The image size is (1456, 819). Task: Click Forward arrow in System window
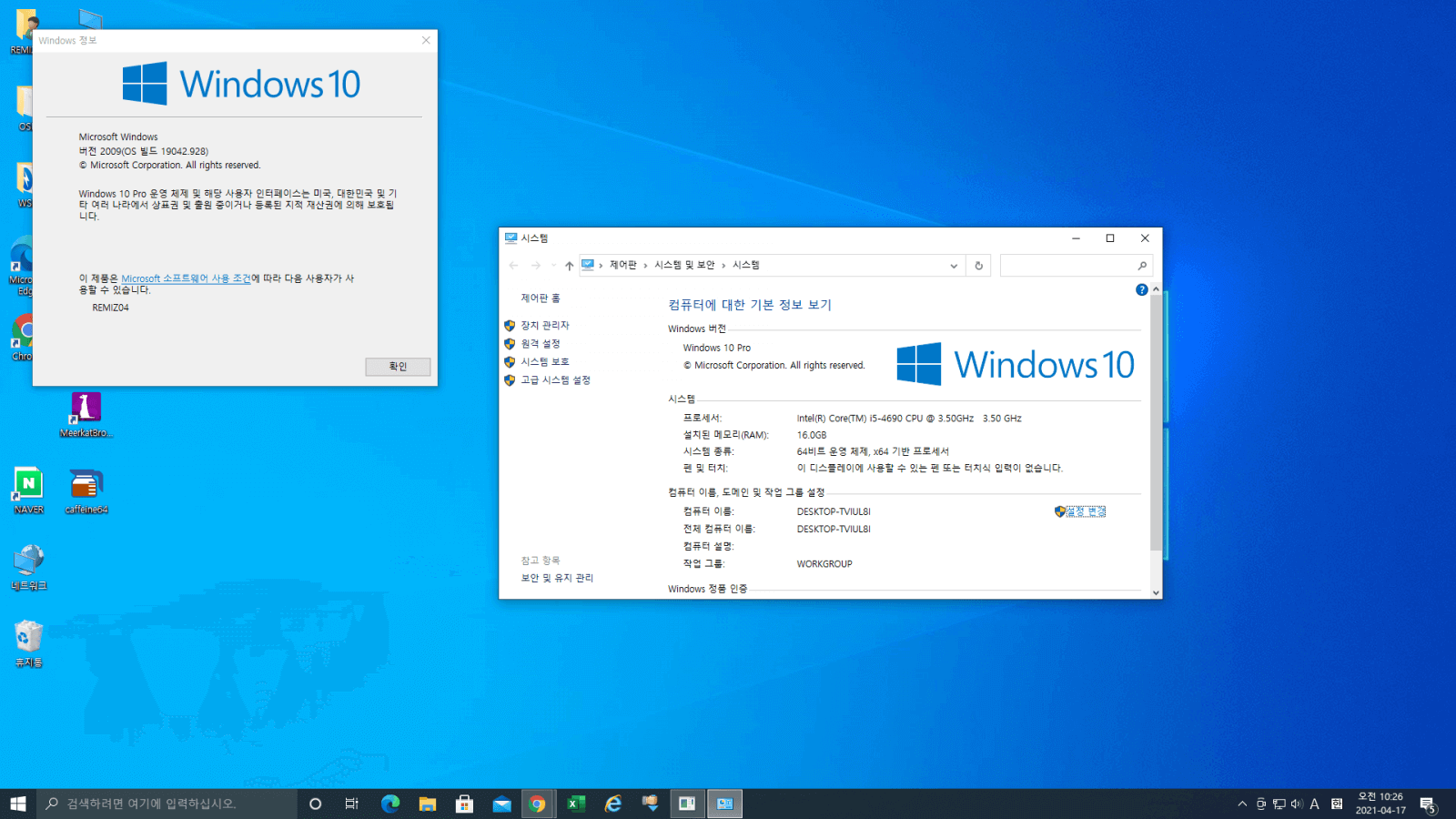point(536,266)
